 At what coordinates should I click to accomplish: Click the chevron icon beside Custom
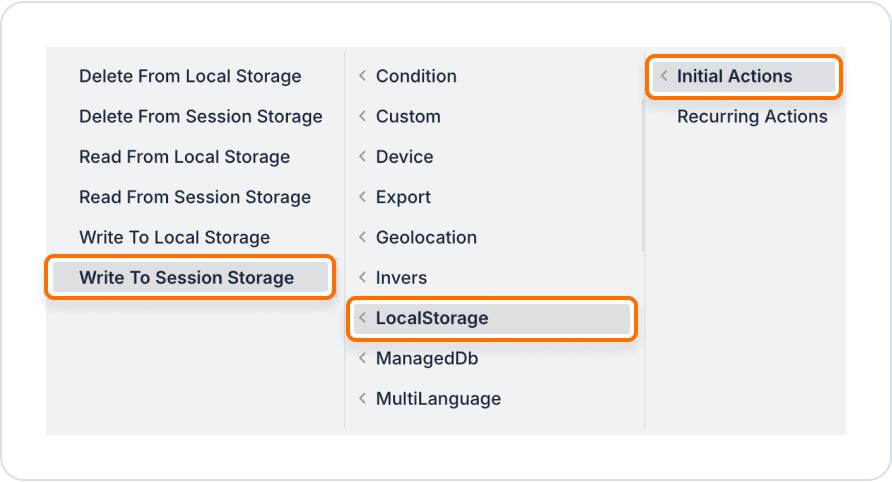click(x=362, y=116)
